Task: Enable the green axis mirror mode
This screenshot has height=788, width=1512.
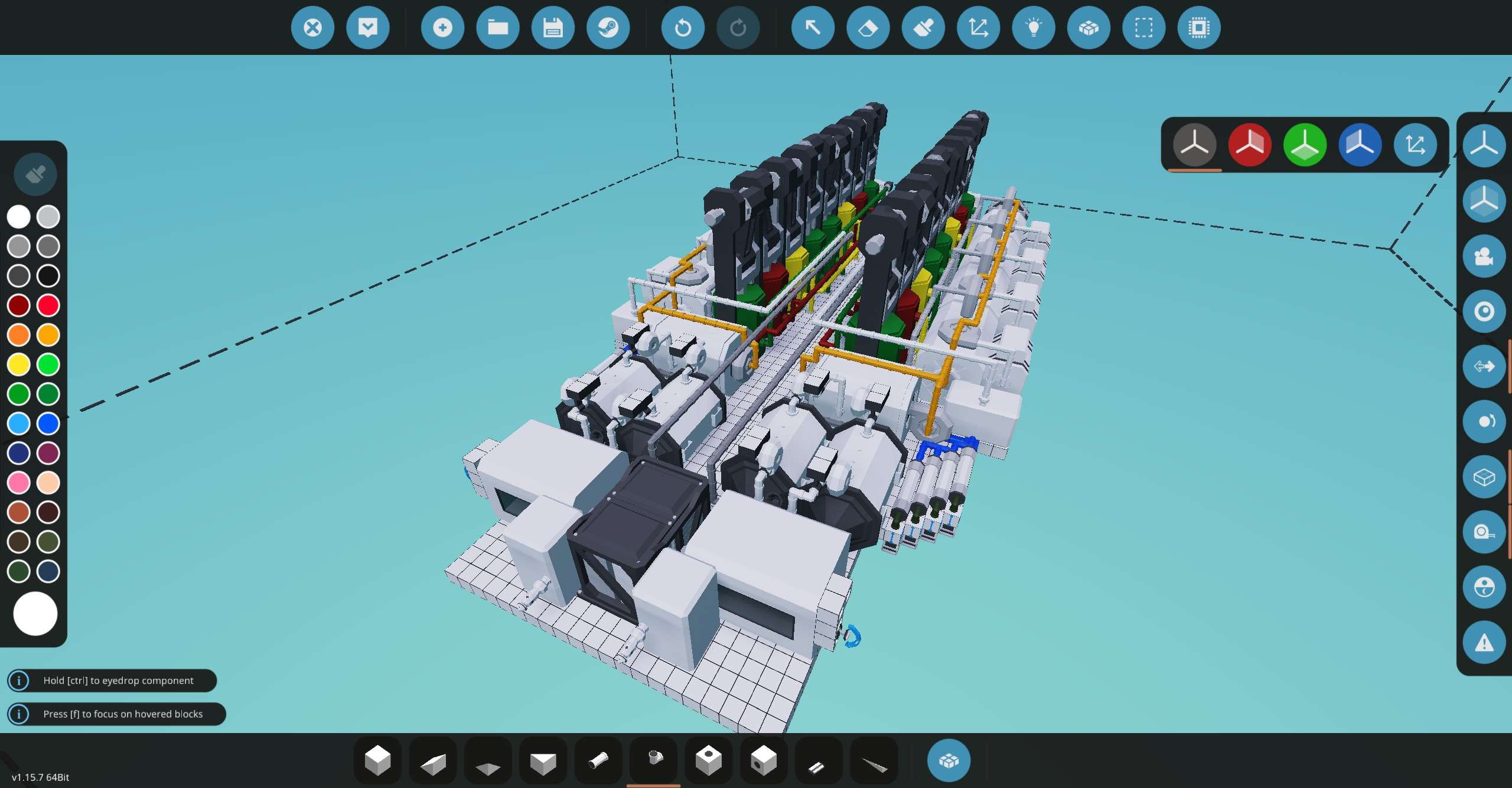Action: tap(1305, 145)
